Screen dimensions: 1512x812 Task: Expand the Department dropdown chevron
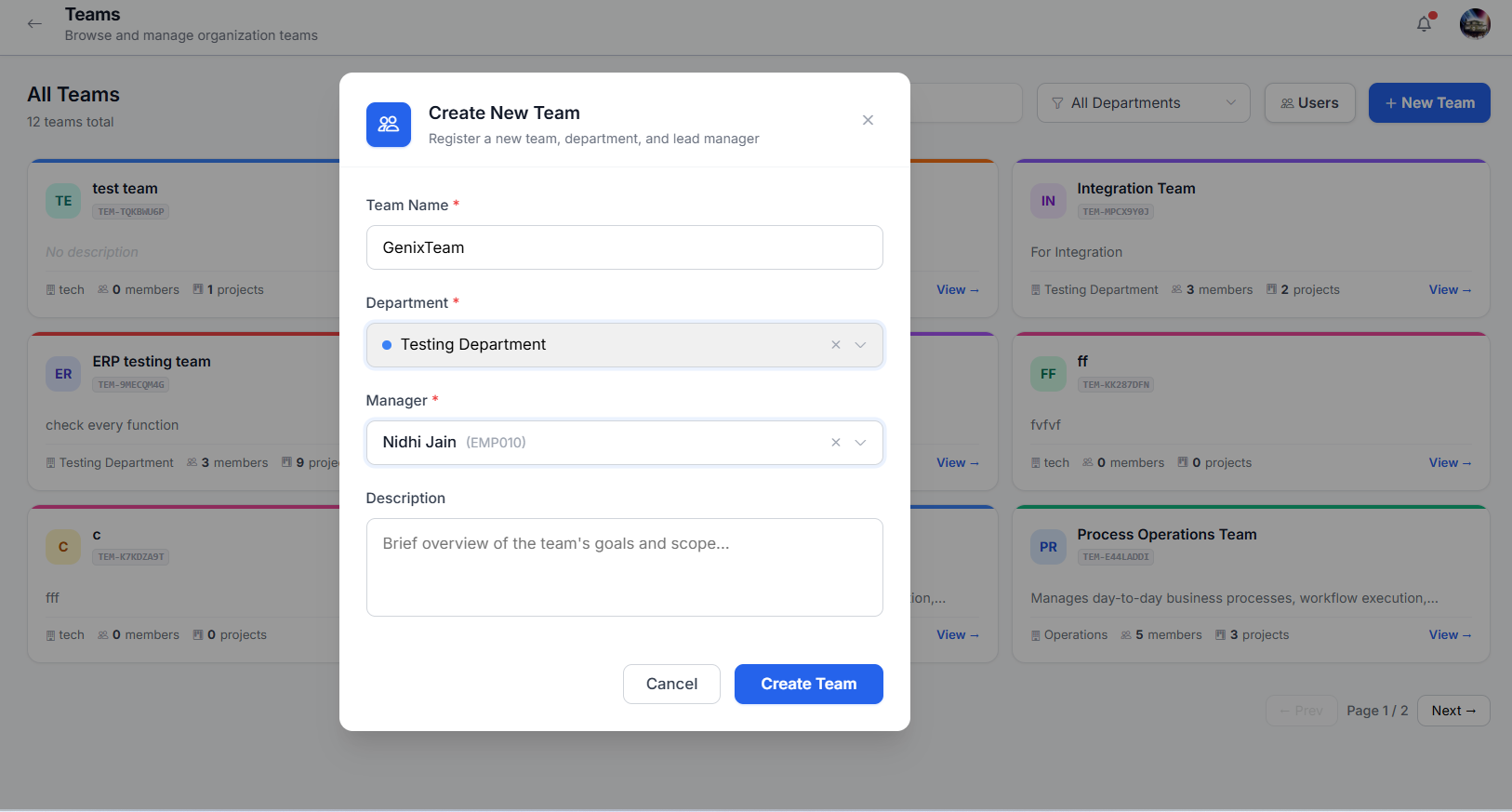click(x=861, y=345)
